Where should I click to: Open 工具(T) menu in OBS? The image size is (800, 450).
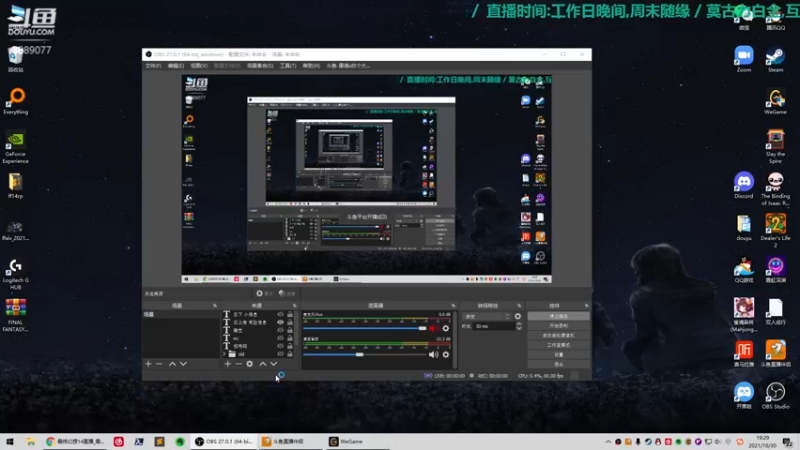coord(288,66)
